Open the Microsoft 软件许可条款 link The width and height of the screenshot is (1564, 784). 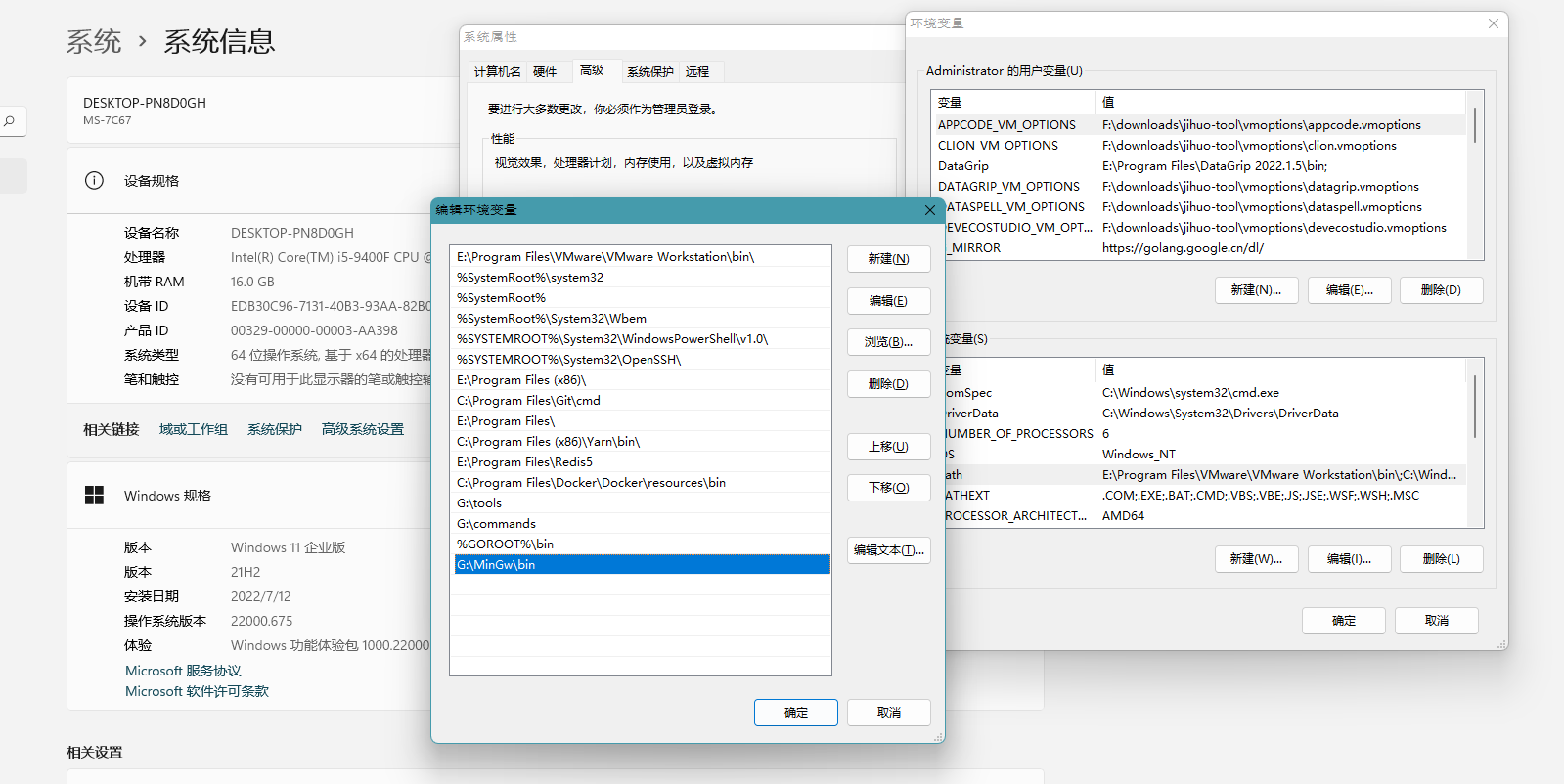tap(197, 691)
